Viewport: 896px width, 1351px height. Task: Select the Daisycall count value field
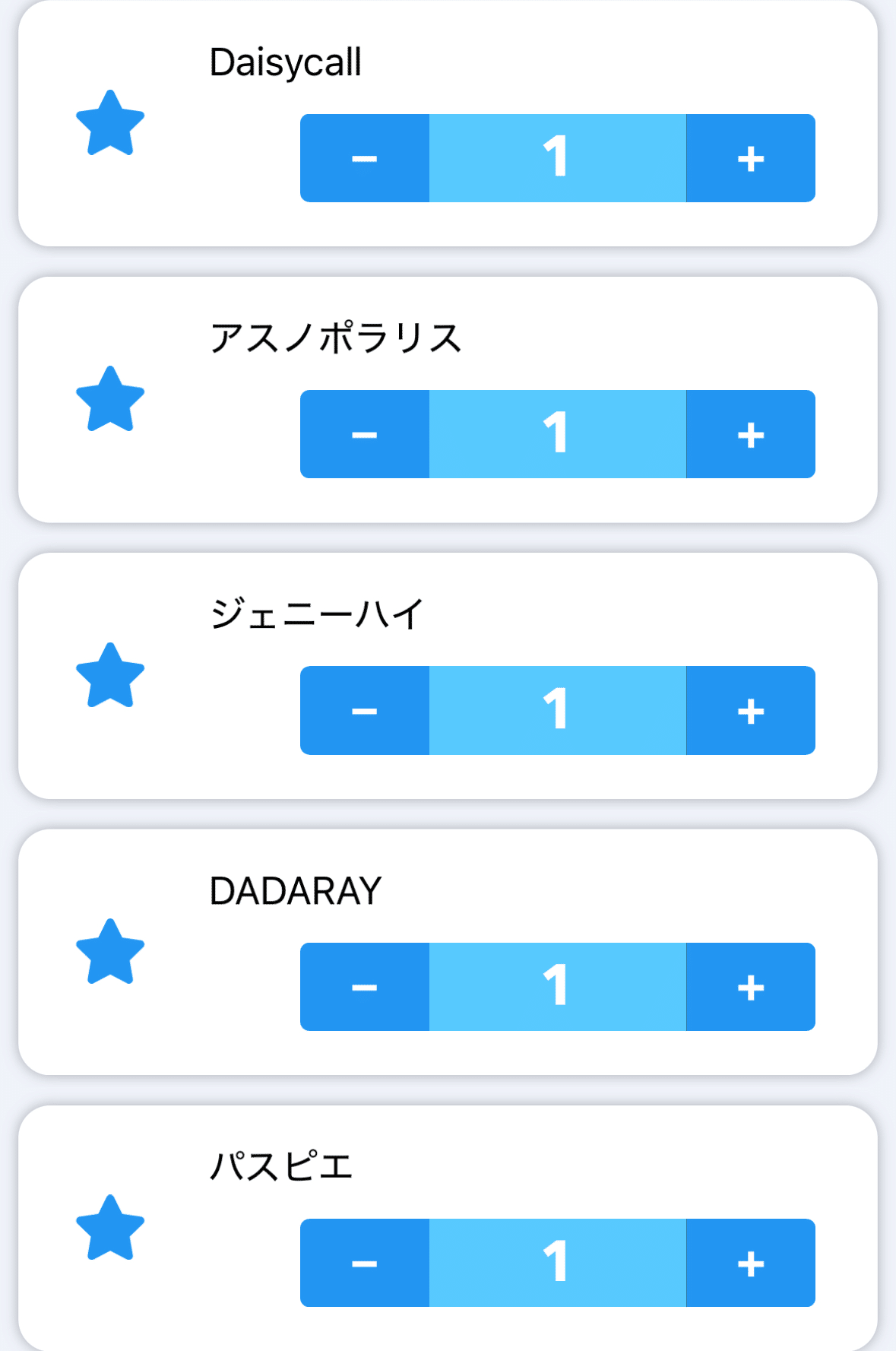[557, 158]
